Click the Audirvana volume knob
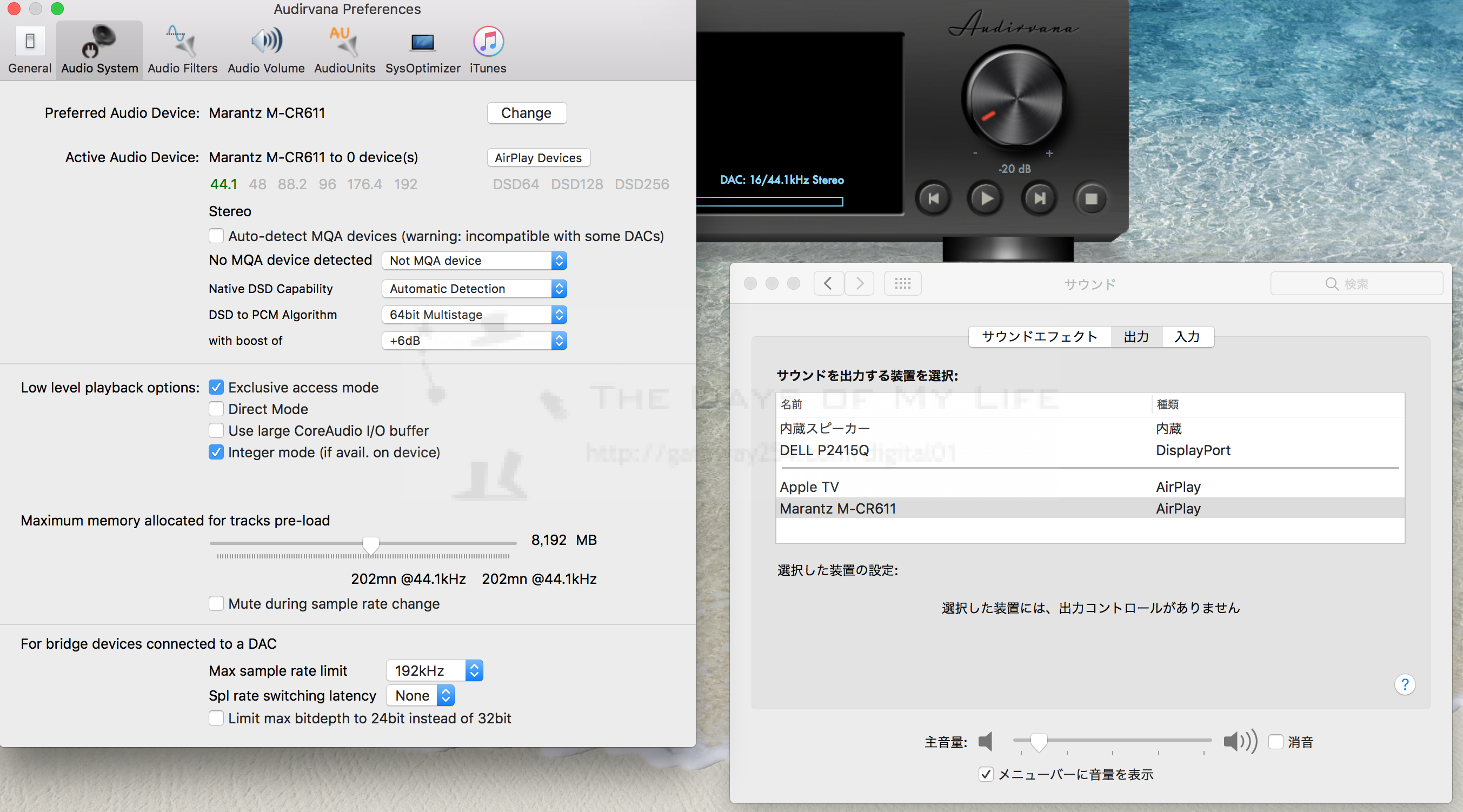The image size is (1463, 812). (1015, 98)
